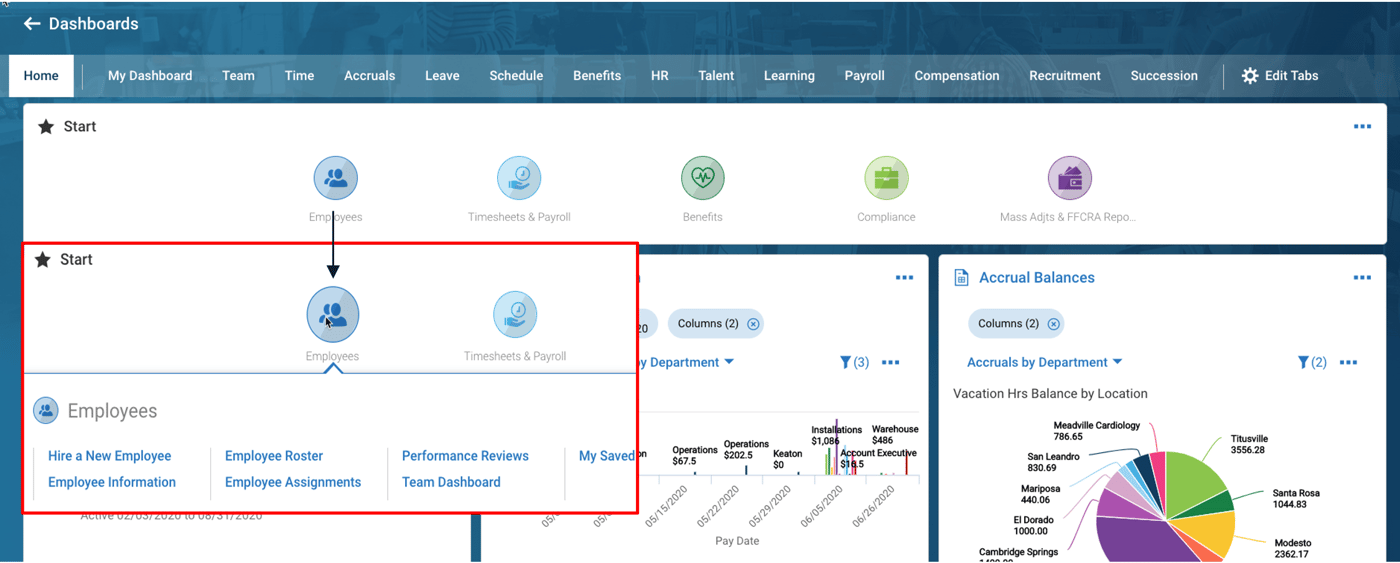
Task: Open the Leave tab
Action: 442,76
